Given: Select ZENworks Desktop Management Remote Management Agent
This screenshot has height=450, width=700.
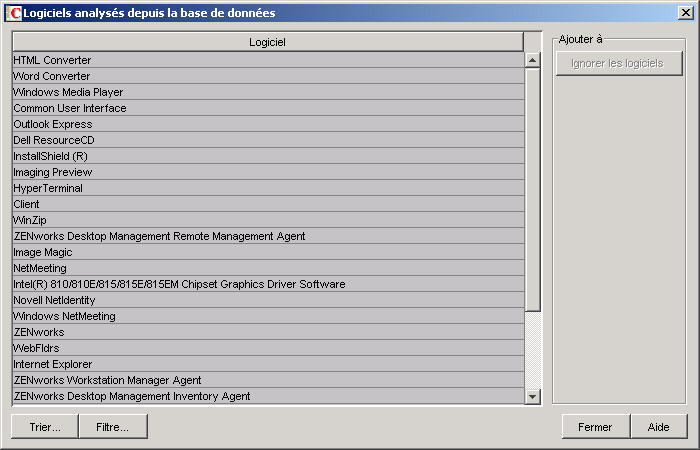Looking at the screenshot, I should [x=268, y=236].
